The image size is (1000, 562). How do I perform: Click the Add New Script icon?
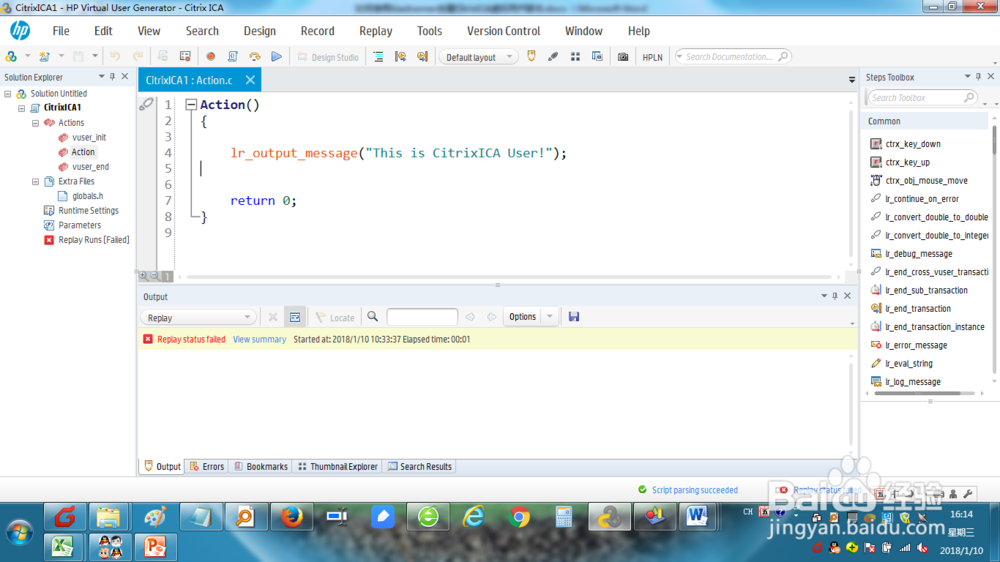click(44, 57)
